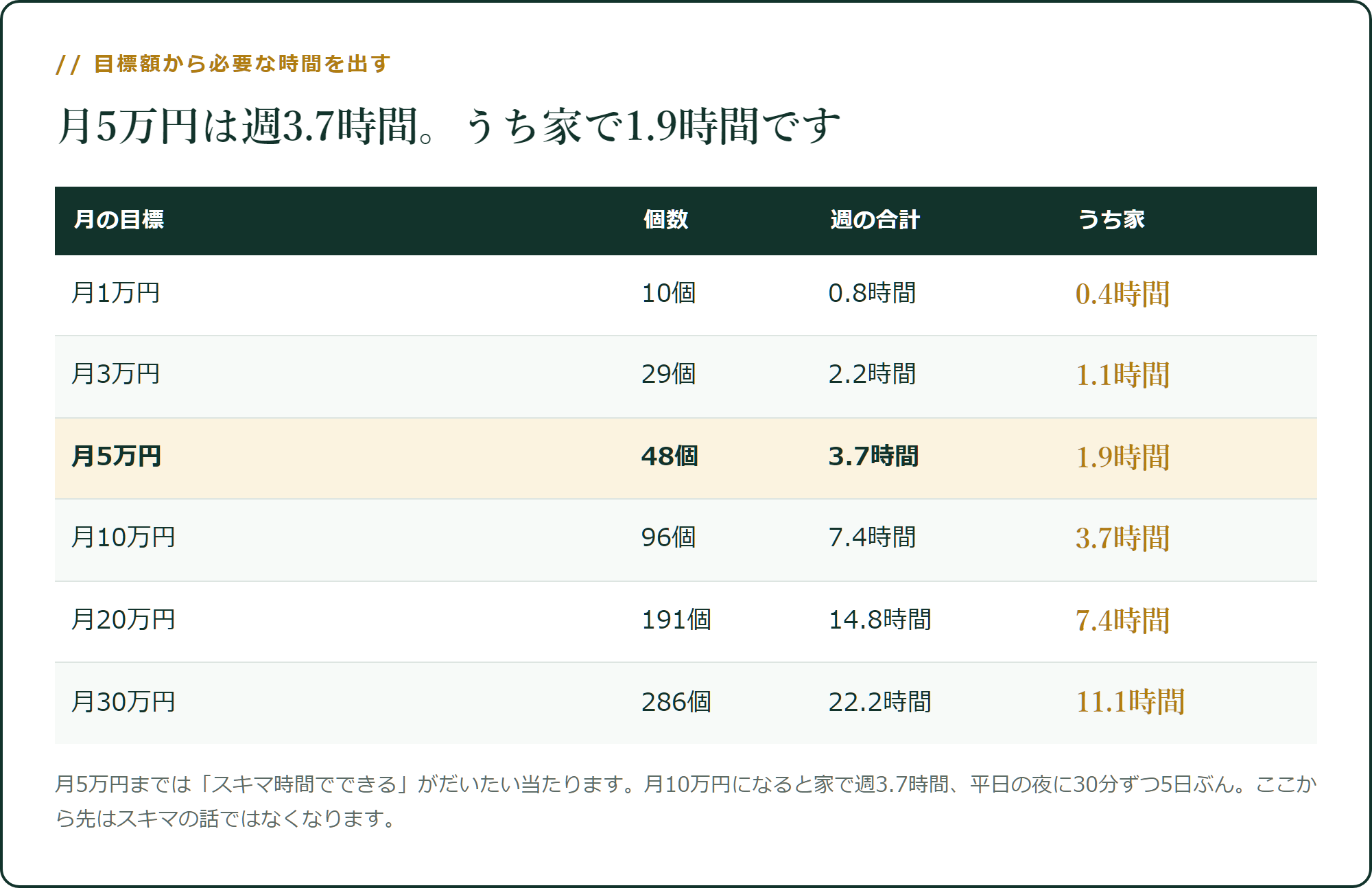Select the '月3万円' row label
Image resolution: width=1372 pixels, height=888 pixels.
point(116,374)
